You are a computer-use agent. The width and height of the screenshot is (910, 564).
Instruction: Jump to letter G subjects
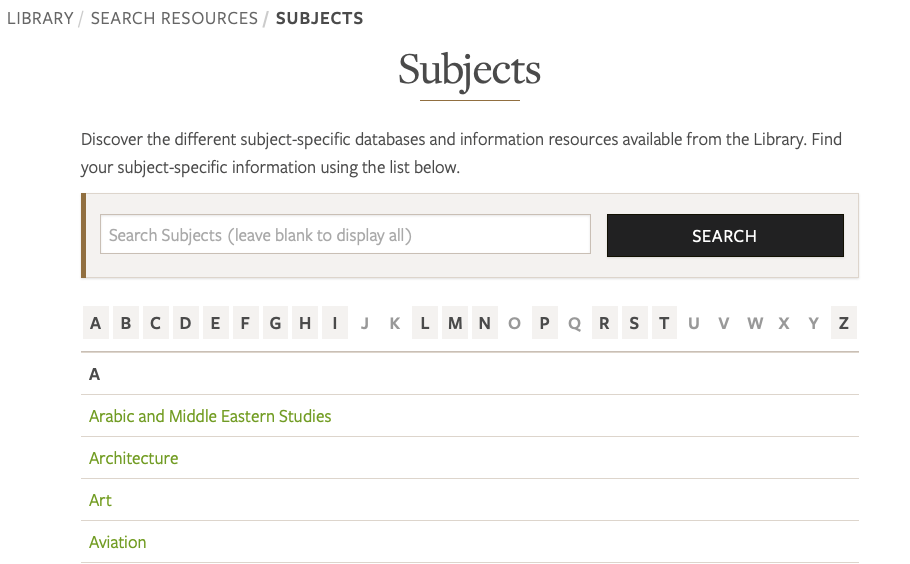pyautogui.click(x=275, y=323)
